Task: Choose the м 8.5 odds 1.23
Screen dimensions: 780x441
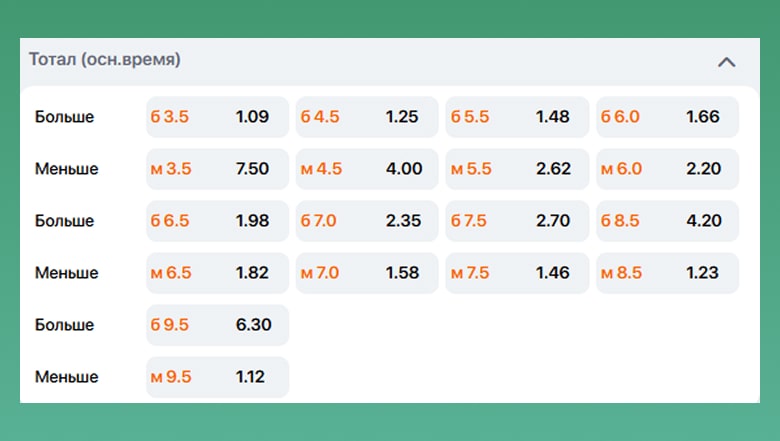Action: pyautogui.click(x=667, y=273)
